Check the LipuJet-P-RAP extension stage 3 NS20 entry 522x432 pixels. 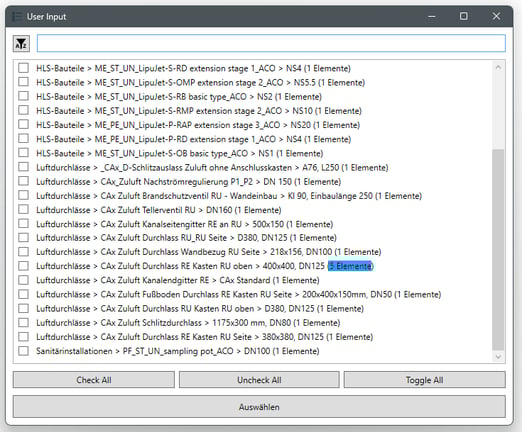click(23, 125)
